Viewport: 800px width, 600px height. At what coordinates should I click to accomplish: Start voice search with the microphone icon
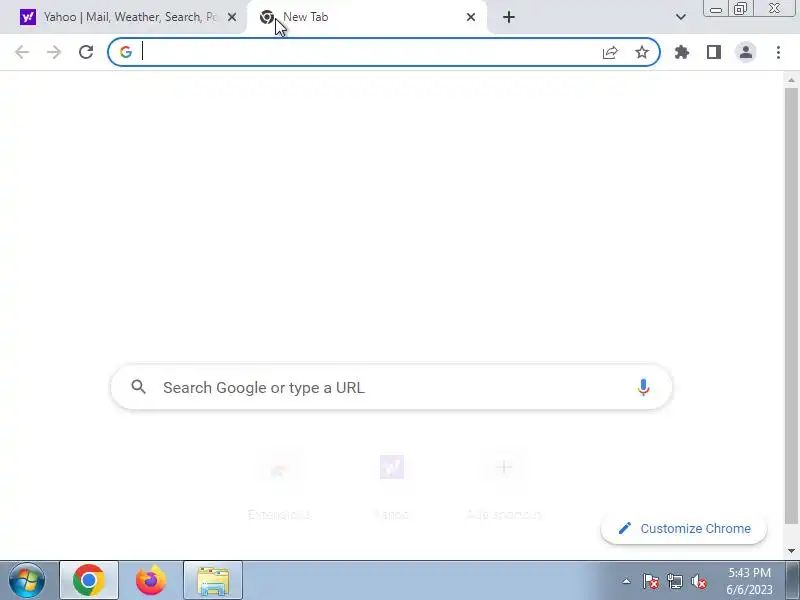pyautogui.click(x=643, y=388)
